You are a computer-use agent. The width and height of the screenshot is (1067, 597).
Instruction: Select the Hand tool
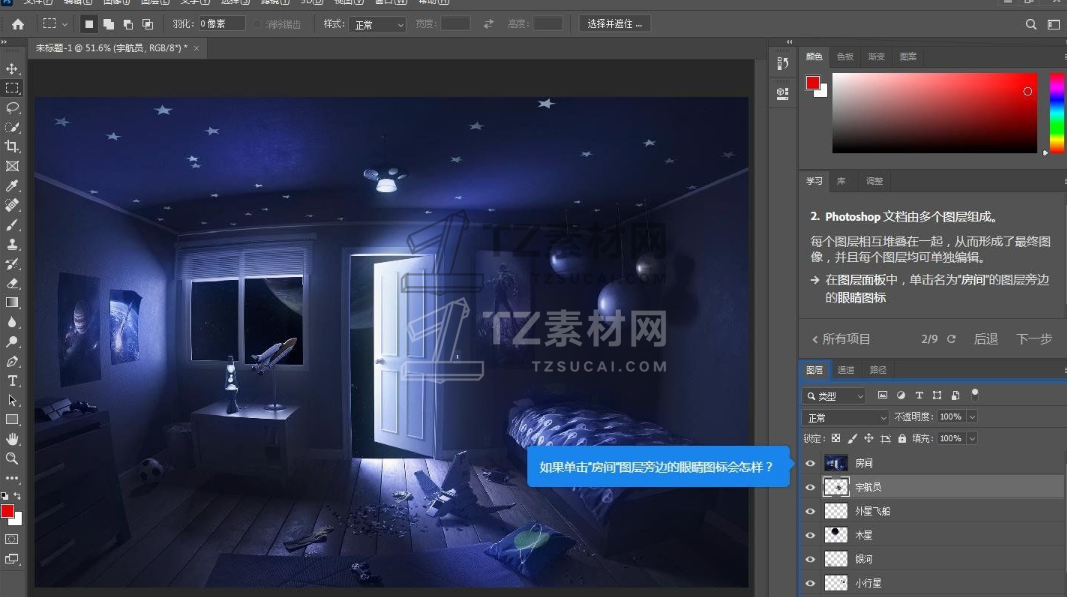click(x=13, y=439)
